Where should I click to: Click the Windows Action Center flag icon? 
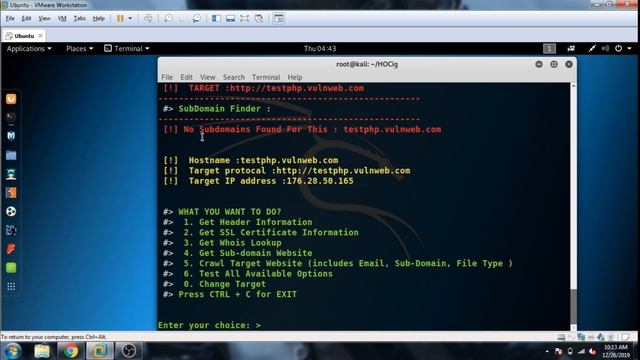point(558,351)
